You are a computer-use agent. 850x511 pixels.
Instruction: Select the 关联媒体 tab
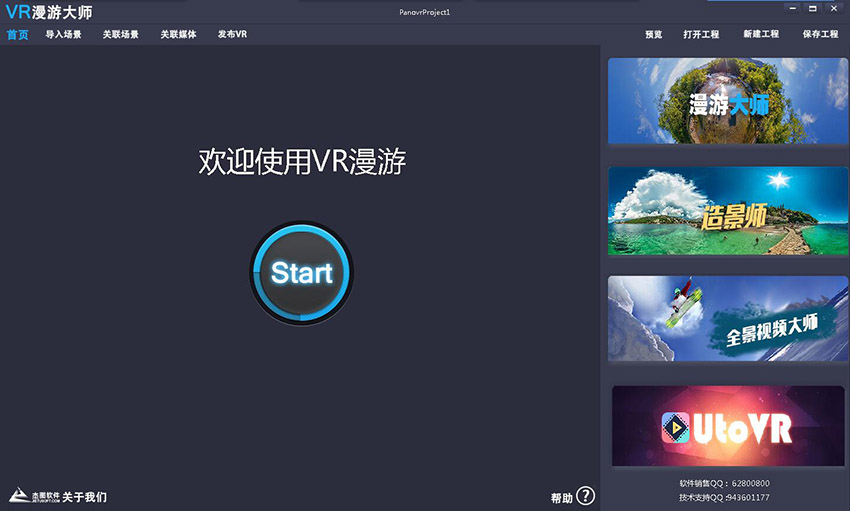(178, 34)
